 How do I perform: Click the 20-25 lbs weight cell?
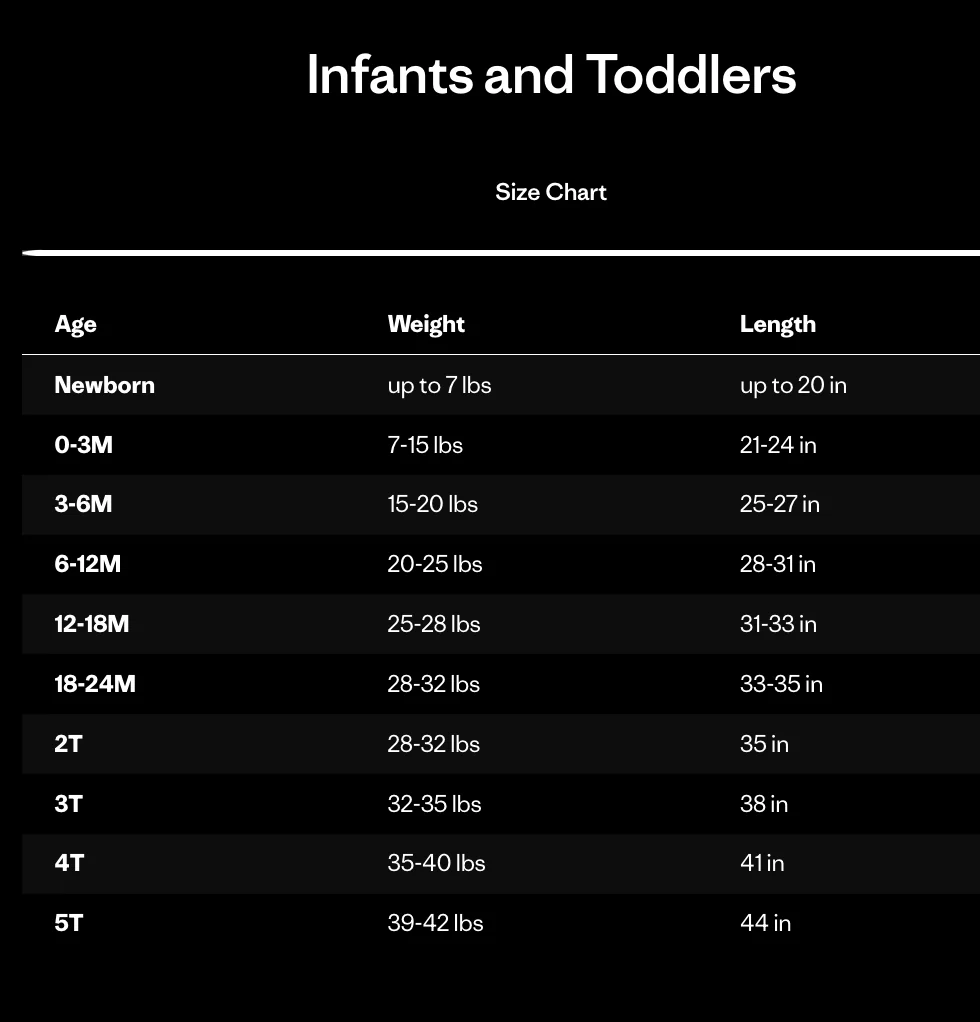pos(435,564)
